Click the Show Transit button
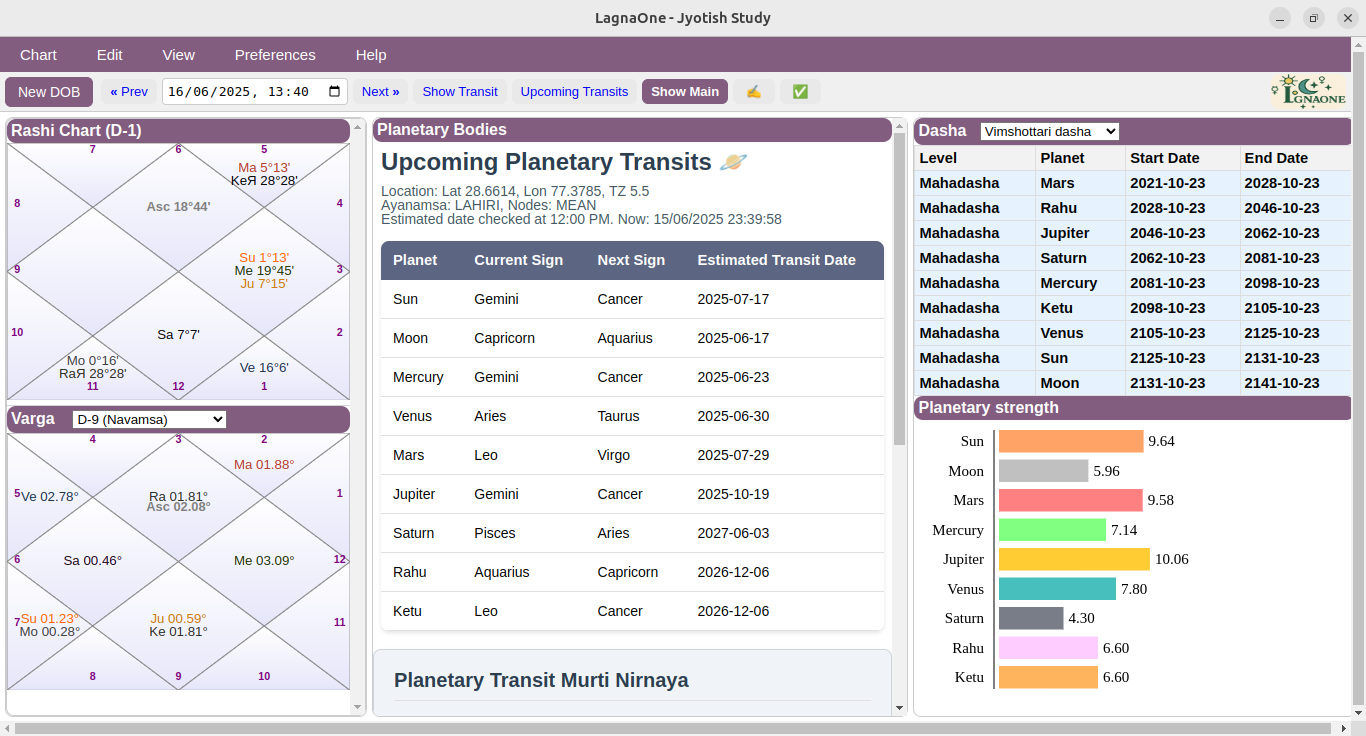The height and width of the screenshot is (736, 1366). (x=460, y=92)
